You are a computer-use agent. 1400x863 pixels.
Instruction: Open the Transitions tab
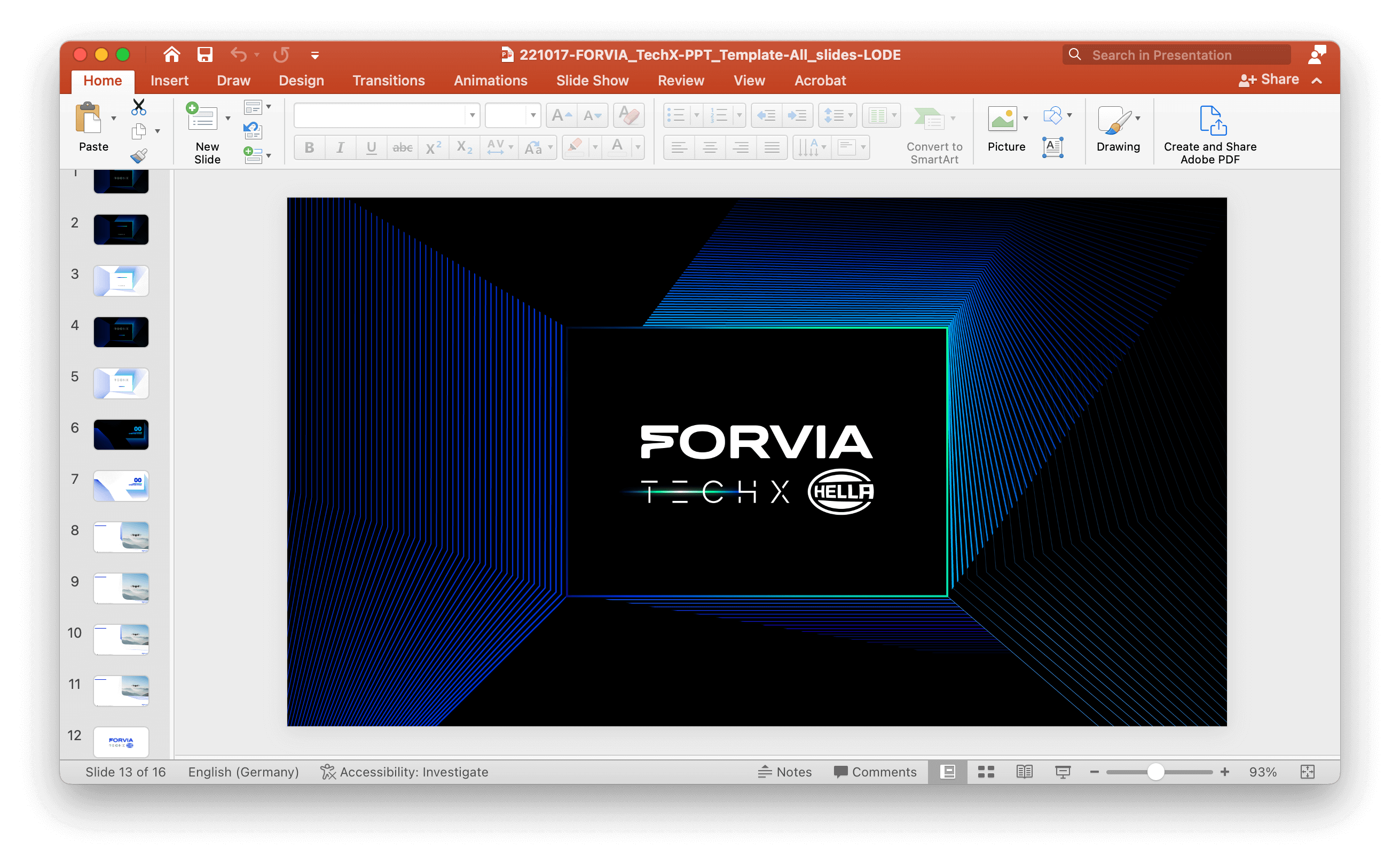(x=389, y=81)
